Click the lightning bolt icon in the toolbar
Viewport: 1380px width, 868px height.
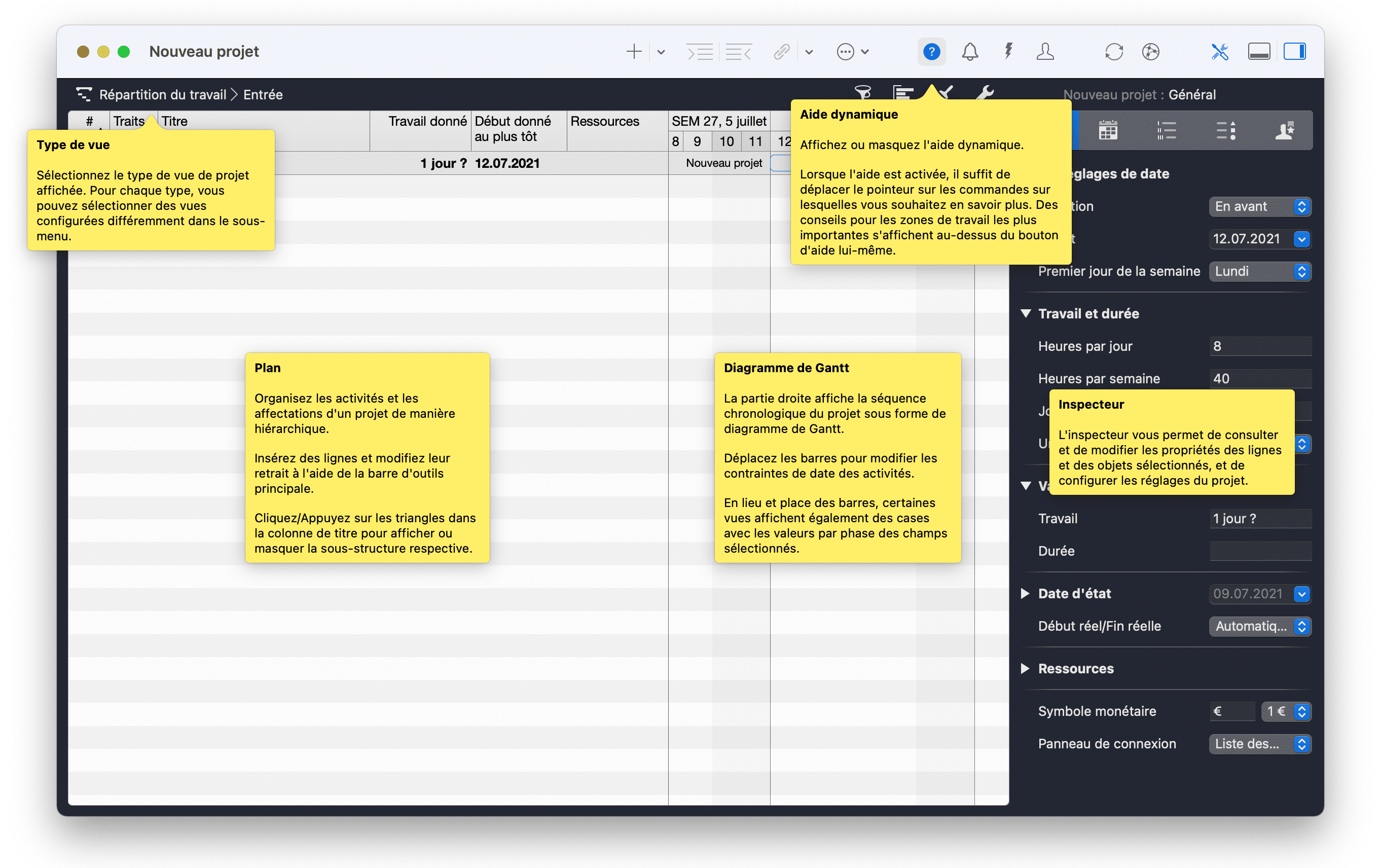(x=1008, y=52)
